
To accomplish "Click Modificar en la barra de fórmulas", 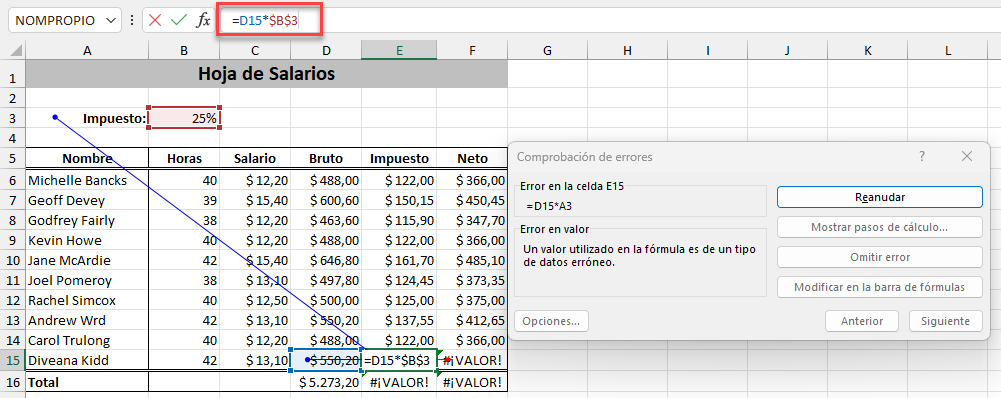I will [879, 287].
